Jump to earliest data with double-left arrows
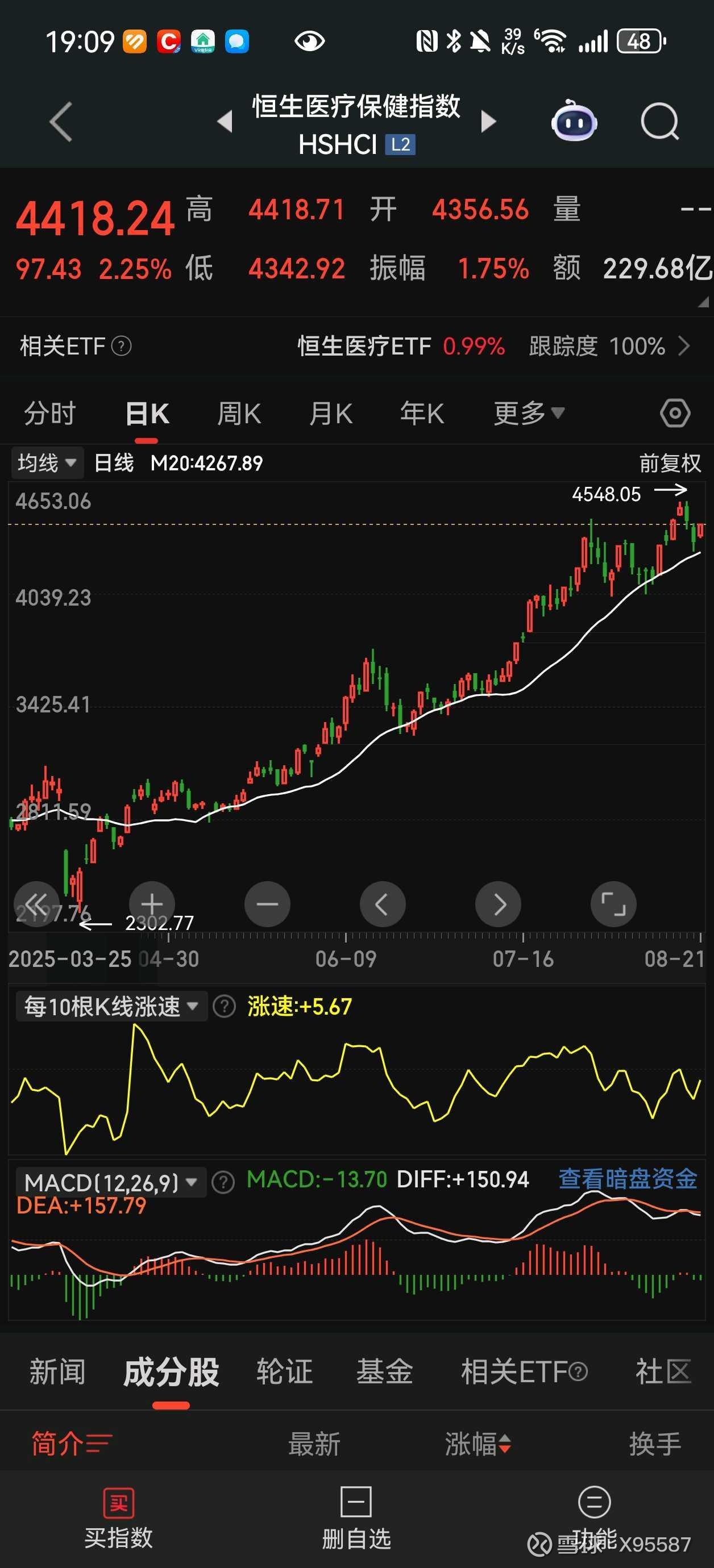Screen dimensions: 714x1568 pos(36,904)
